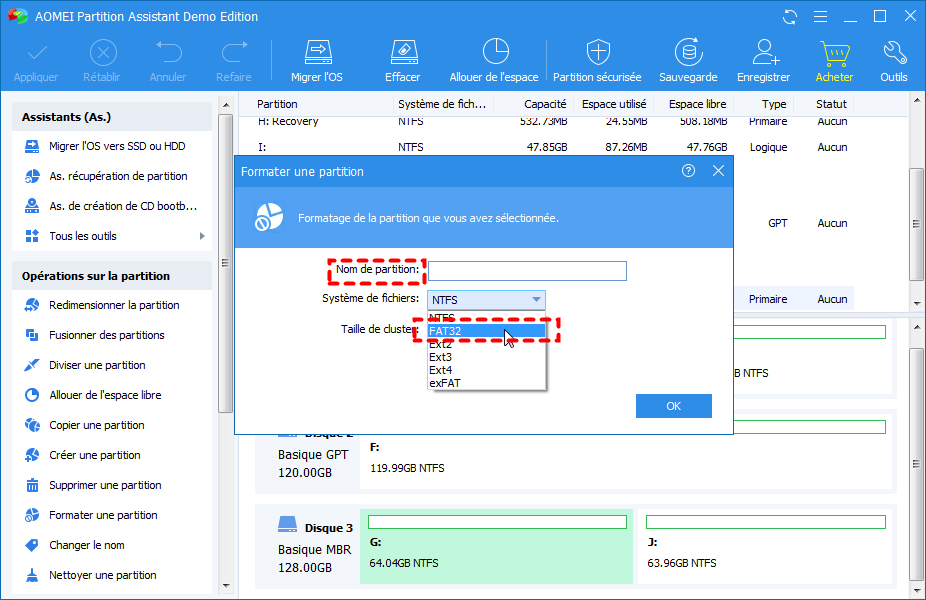Screen dimensions: 926x600
Task: Open Partition sécurisée shield tool
Action: tap(597, 61)
